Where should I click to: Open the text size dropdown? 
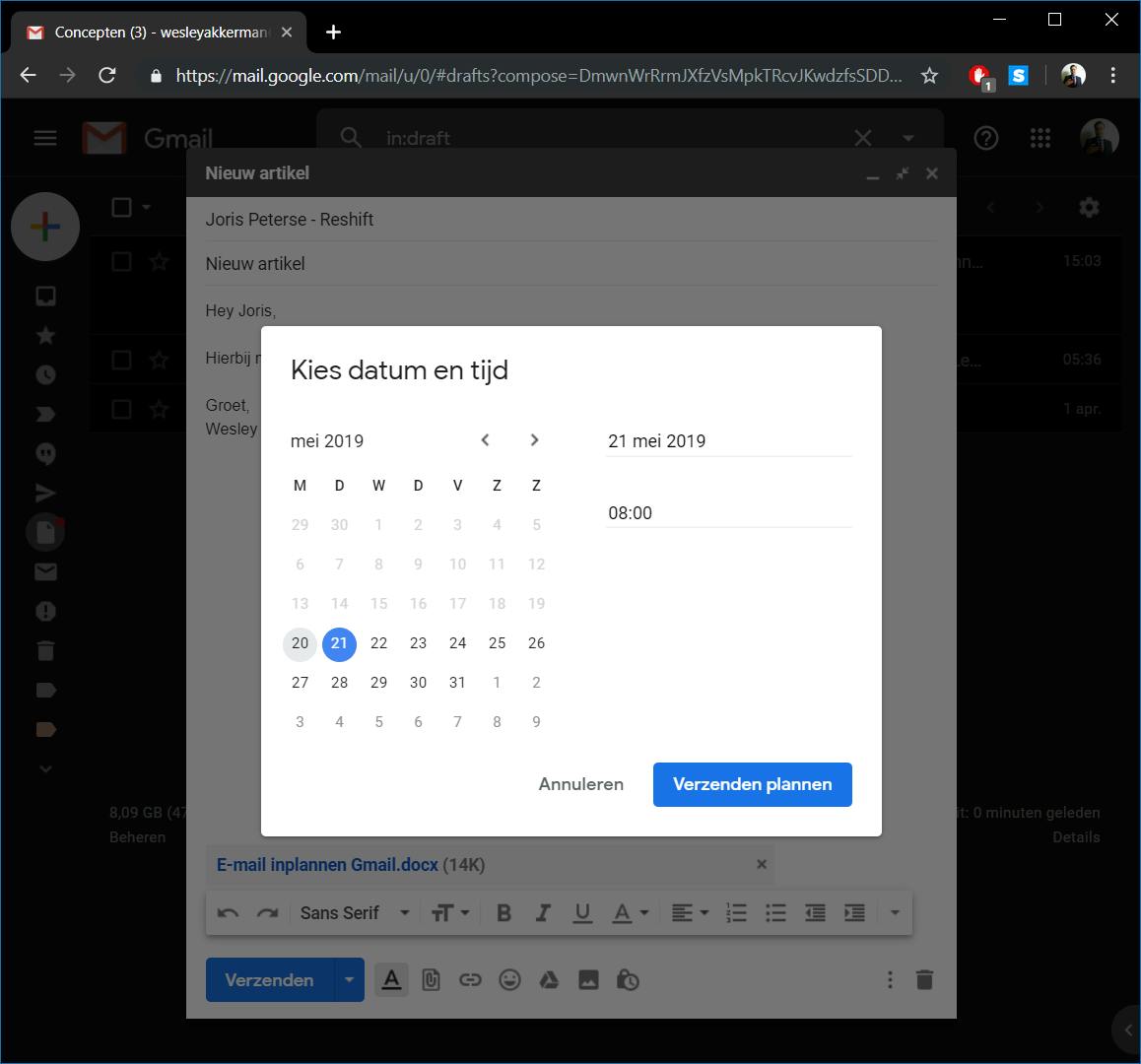click(449, 912)
